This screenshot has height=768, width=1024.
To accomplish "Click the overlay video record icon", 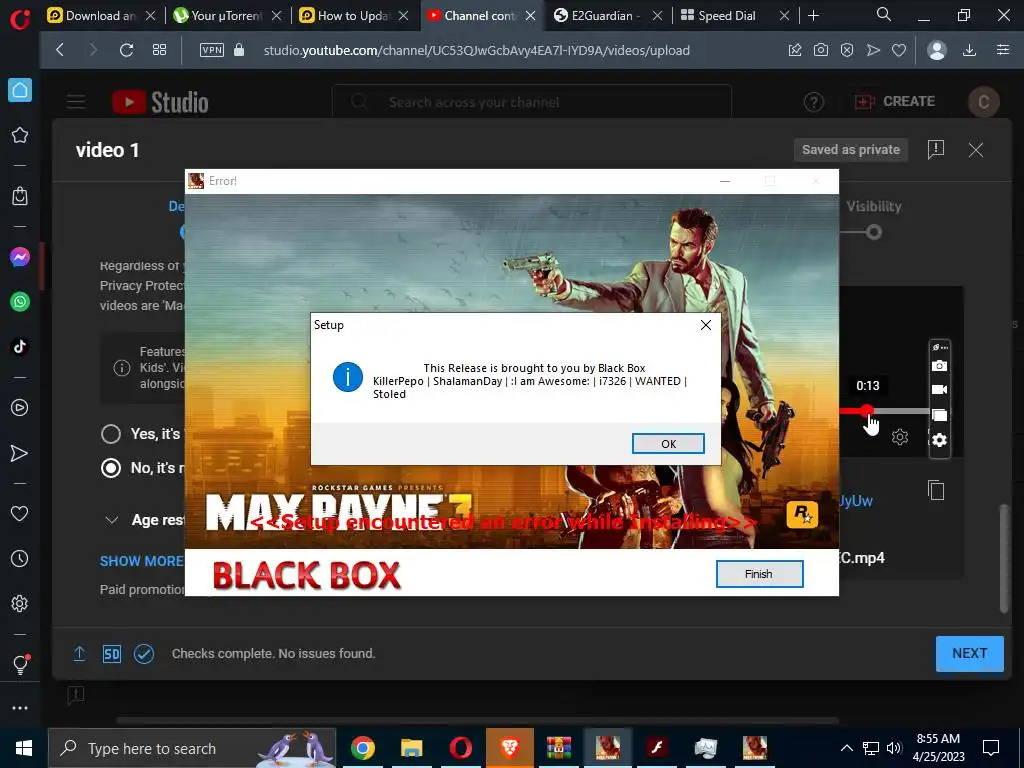I will [939, 390].
